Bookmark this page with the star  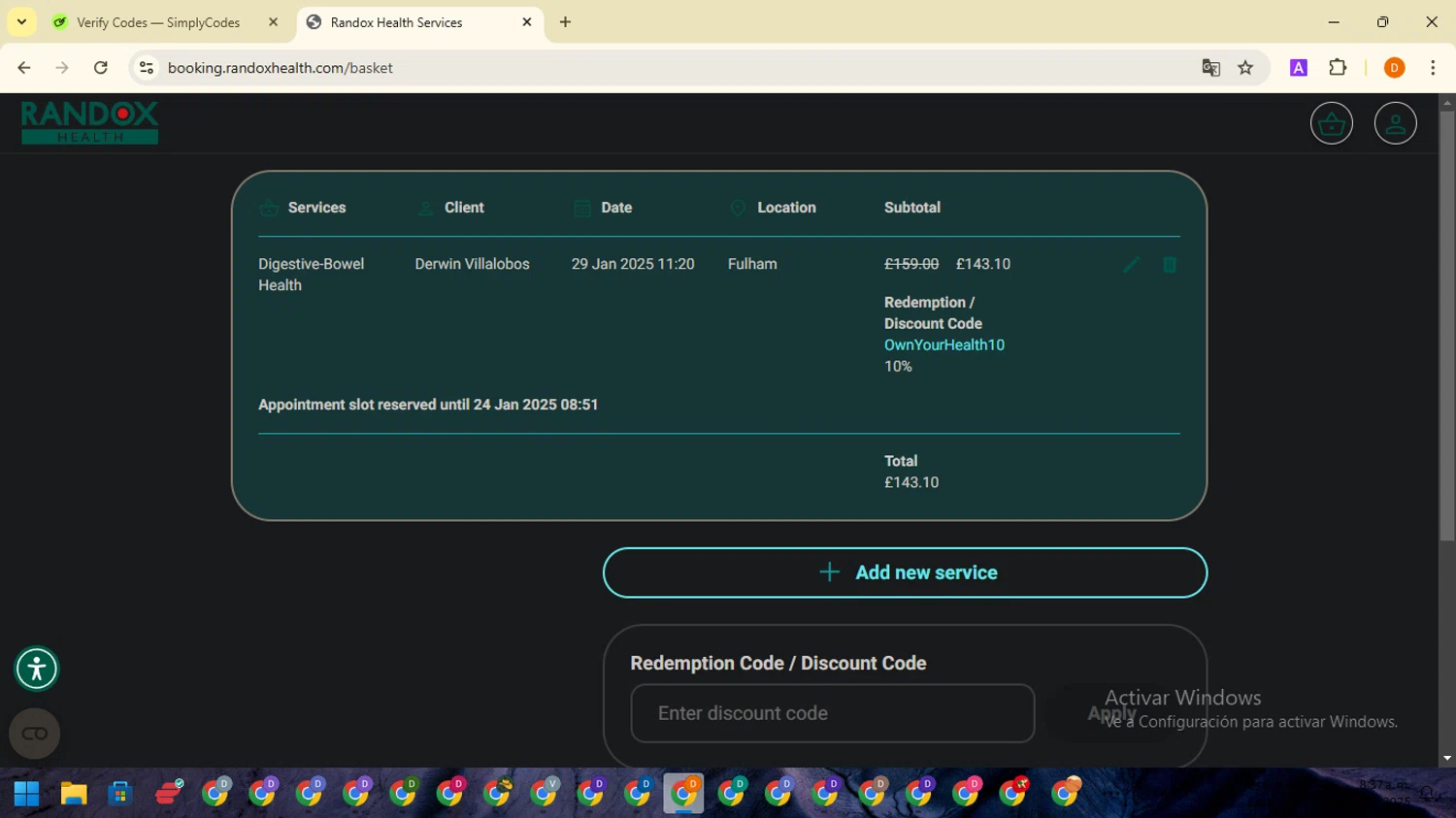tap(1245, 68)
